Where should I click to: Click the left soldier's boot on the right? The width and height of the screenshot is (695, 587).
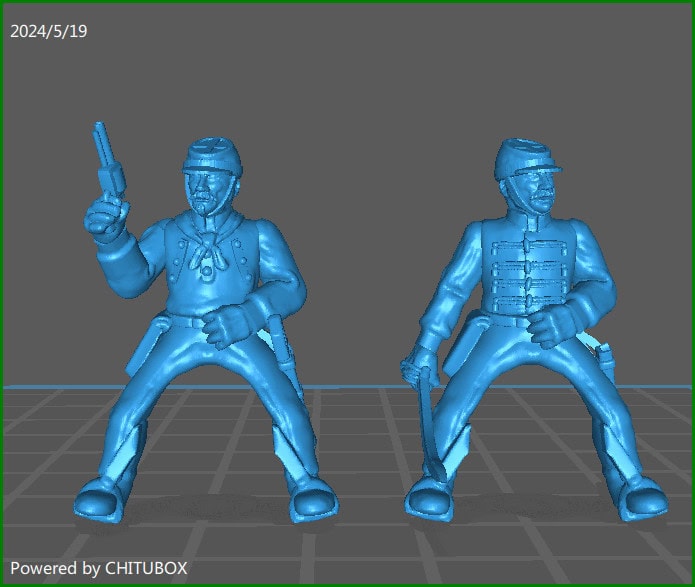pyautogui.click(x=313, y=499)
